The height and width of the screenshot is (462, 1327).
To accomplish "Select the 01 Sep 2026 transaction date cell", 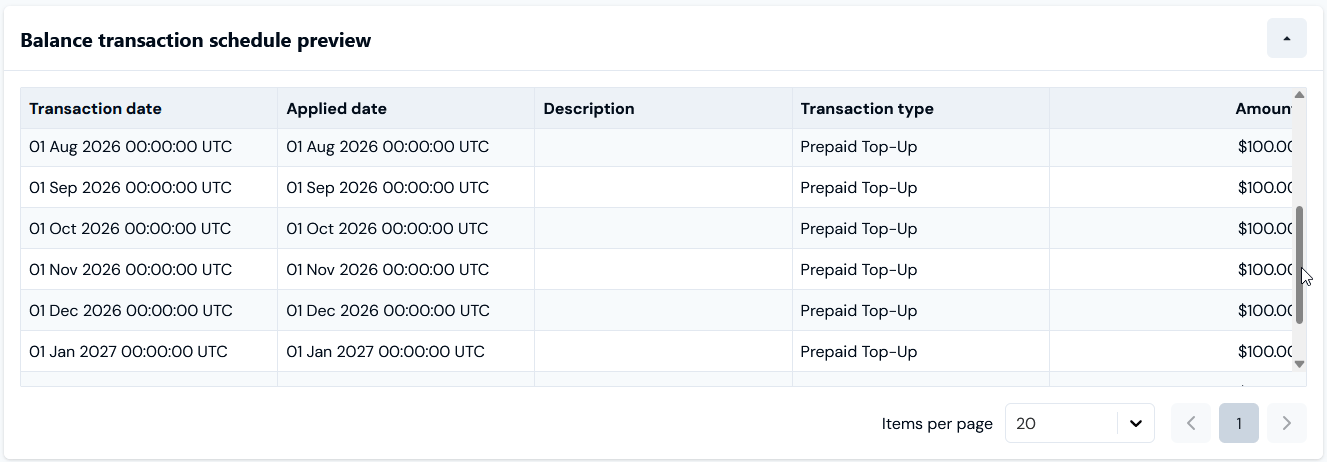I will click(149, 187).
